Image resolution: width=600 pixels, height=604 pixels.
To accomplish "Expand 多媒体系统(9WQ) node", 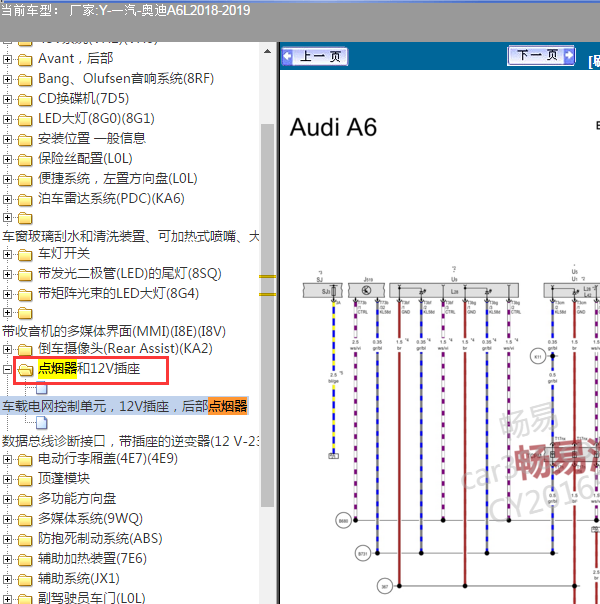I will click(x=7, y=520).
